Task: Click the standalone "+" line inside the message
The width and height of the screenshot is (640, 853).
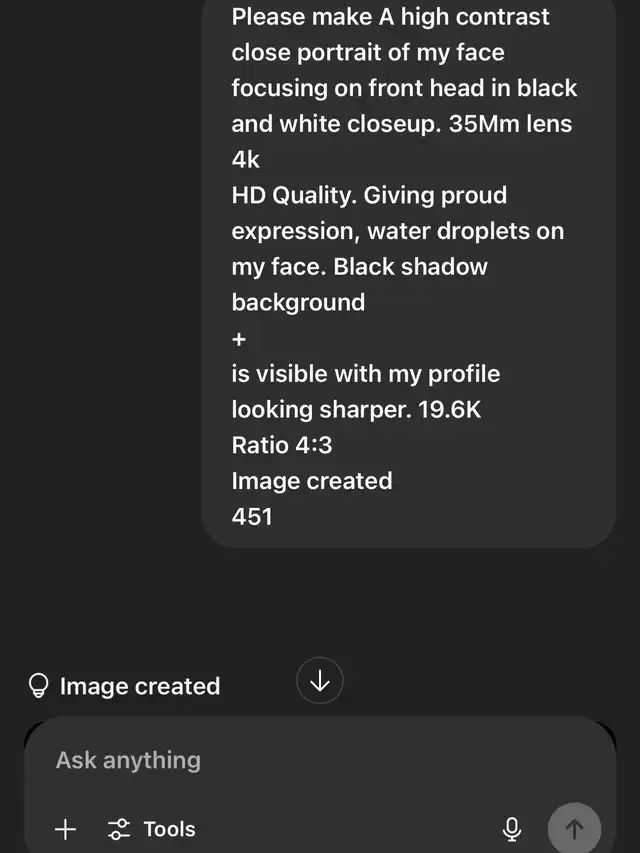Action: click(239, 339)
